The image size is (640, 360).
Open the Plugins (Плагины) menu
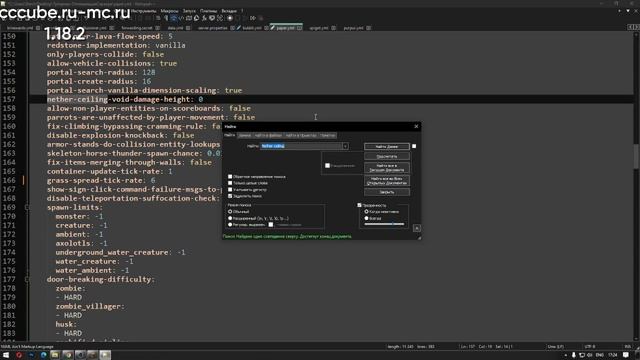click(x=209, y=11)
